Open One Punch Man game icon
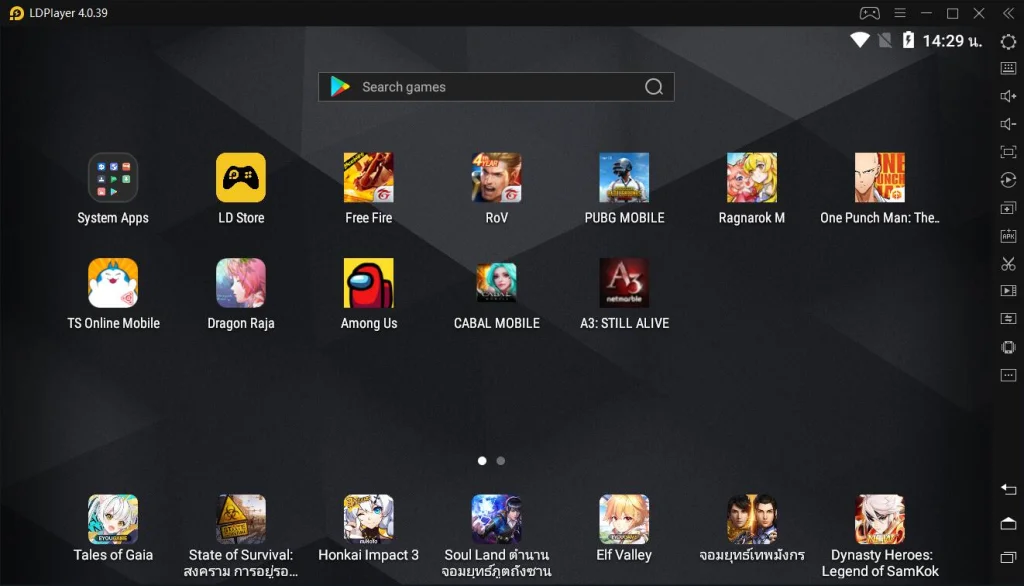Viewport: 1024px width, 586px height. click(x=880, y=178)
